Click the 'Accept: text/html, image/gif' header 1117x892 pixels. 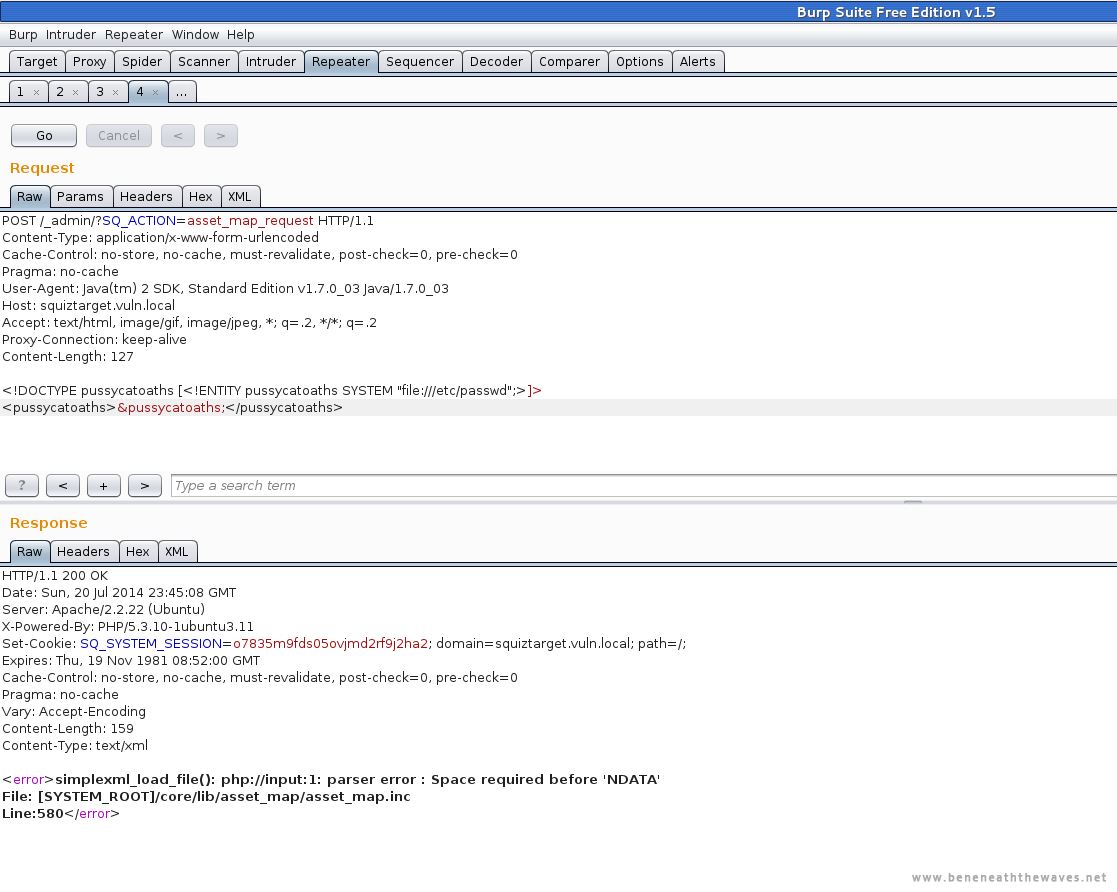point(189,323)
